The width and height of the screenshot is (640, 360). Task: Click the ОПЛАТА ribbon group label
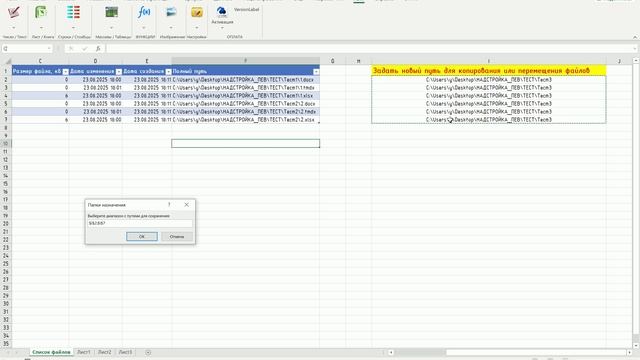(234, 37)
